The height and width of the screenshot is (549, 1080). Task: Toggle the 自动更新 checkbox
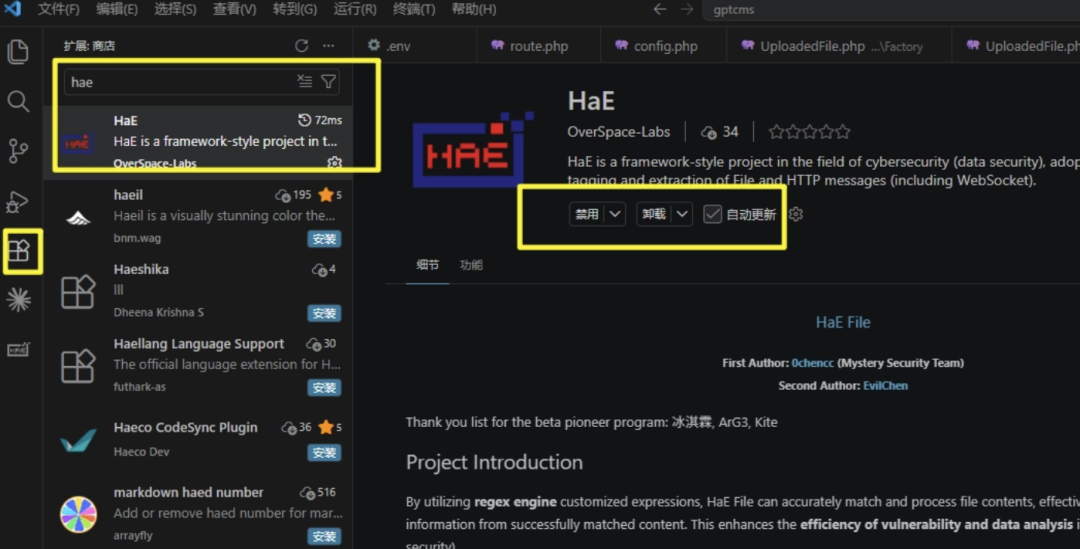(712, 214)
